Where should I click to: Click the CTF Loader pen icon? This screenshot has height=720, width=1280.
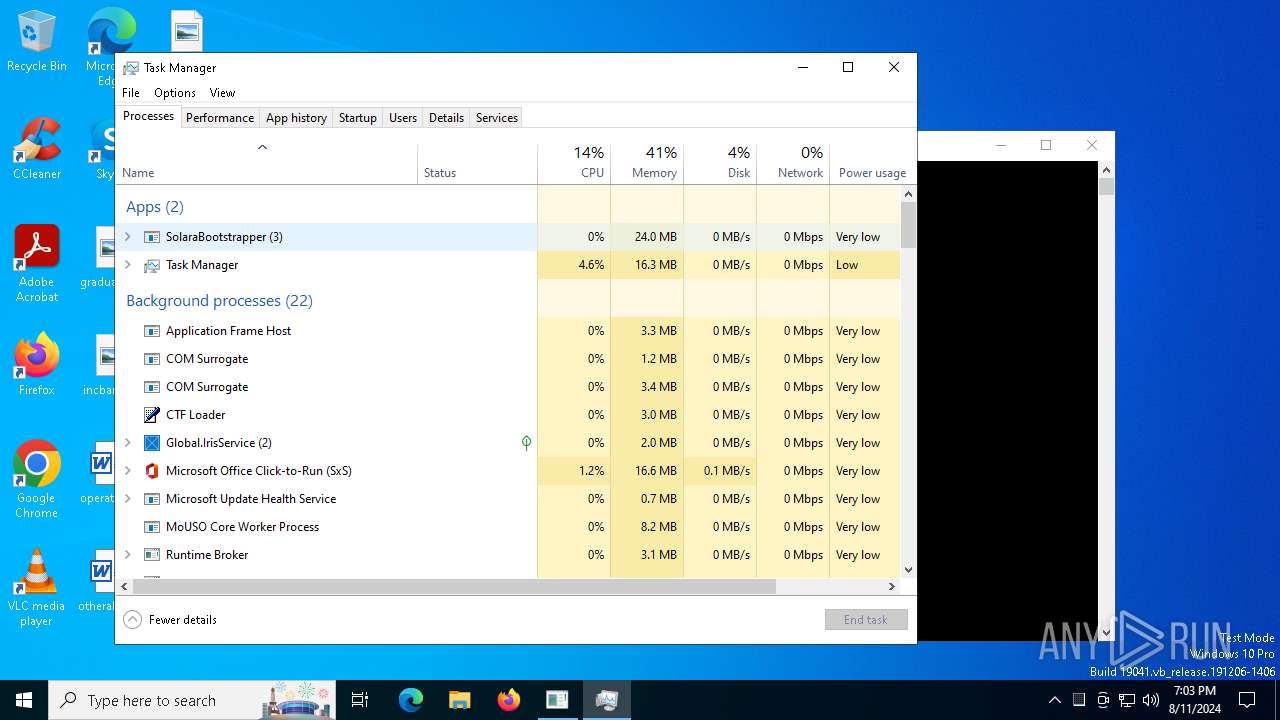coord(152,415)
